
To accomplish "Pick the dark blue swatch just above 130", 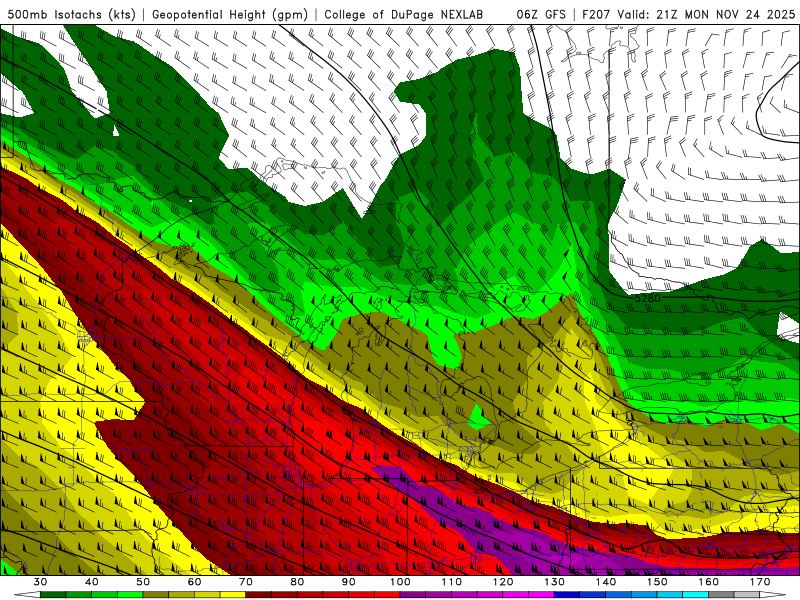I will click(567, 595).
